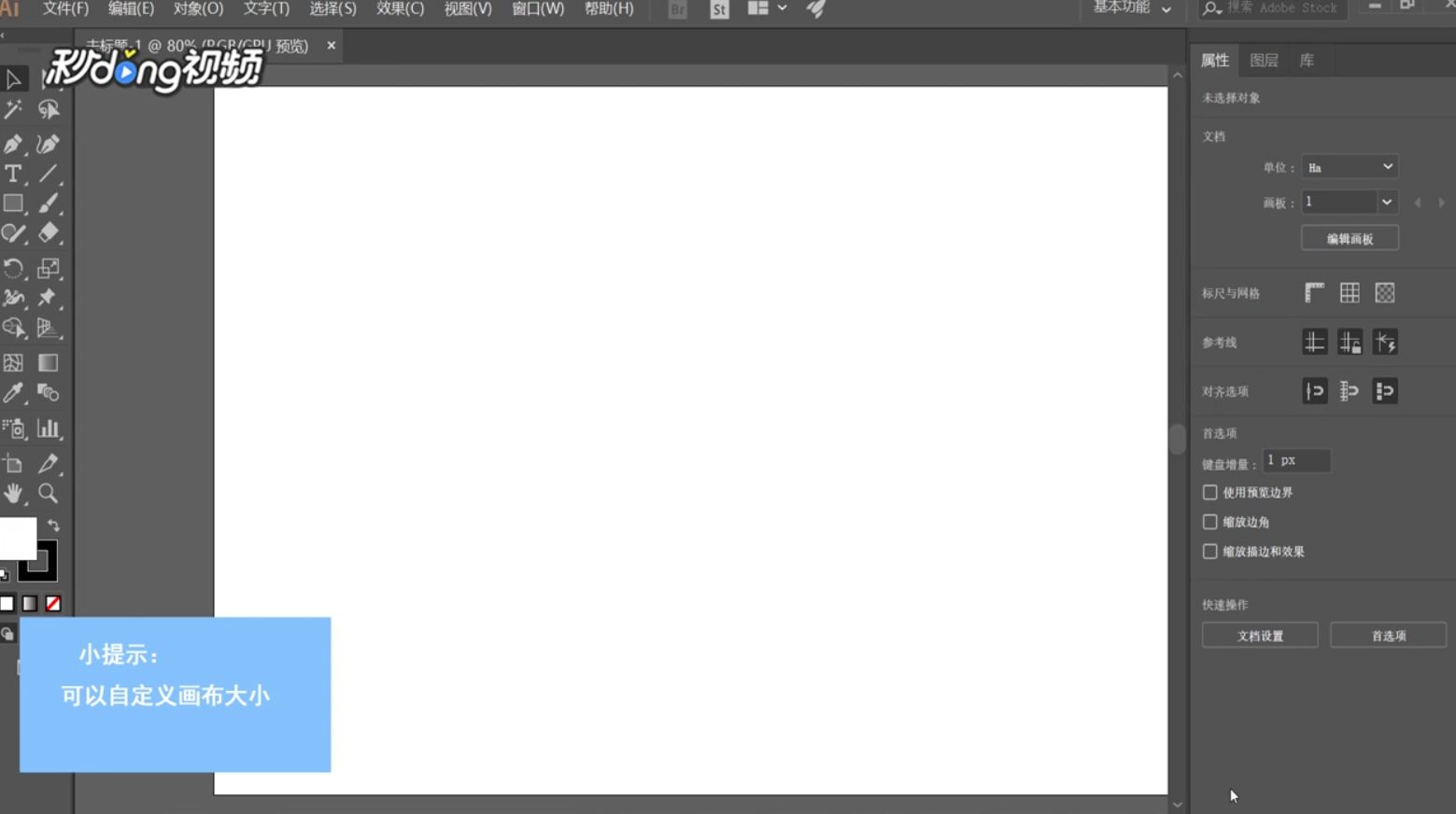Select the Perspective Grid tool
The height and width of the screenshot is (814, 1456).
click(x=49, y=329)
